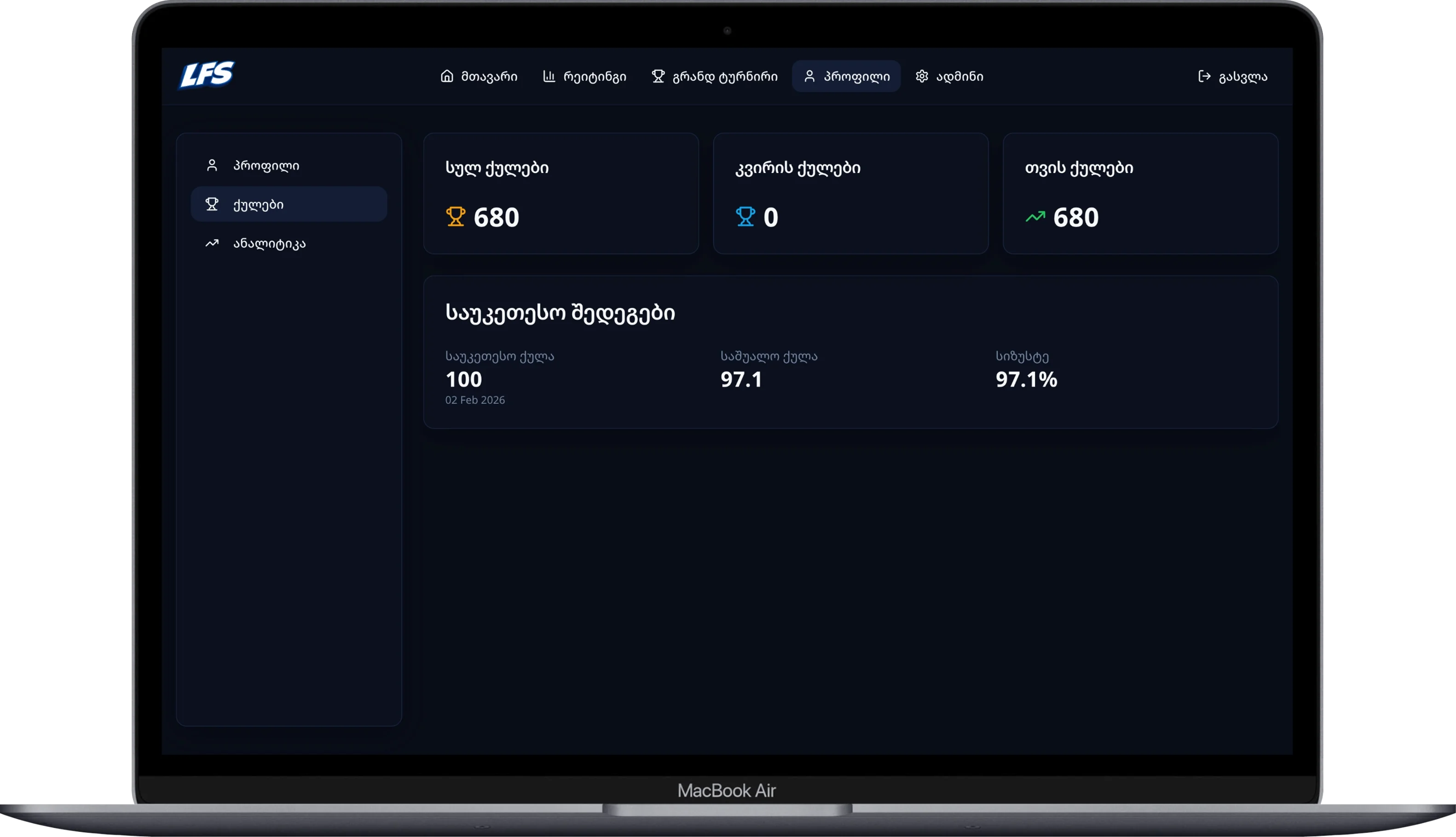
Task: Click the accuracy value 97.1%
Action: 1026,379
